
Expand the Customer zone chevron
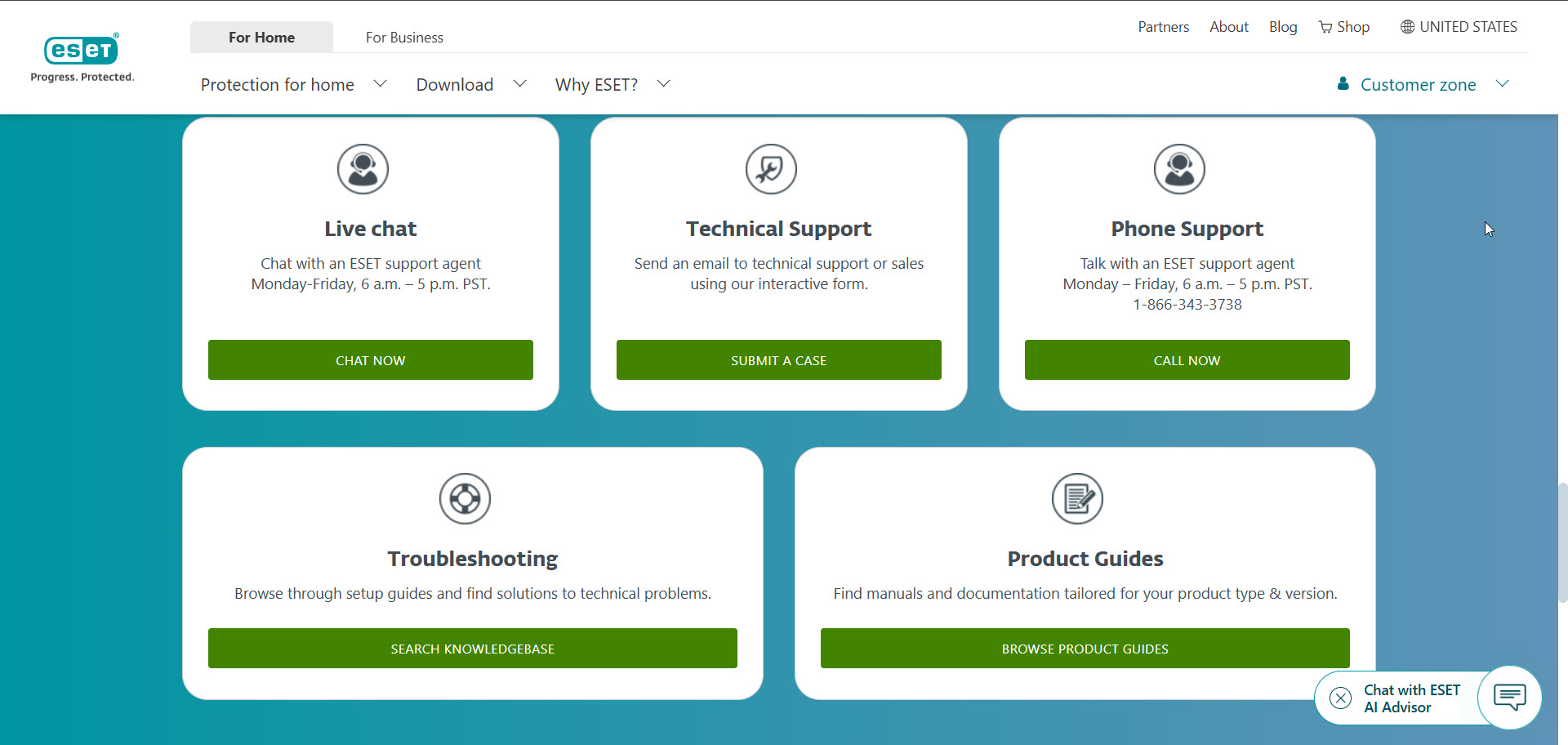pos(1502,83)
